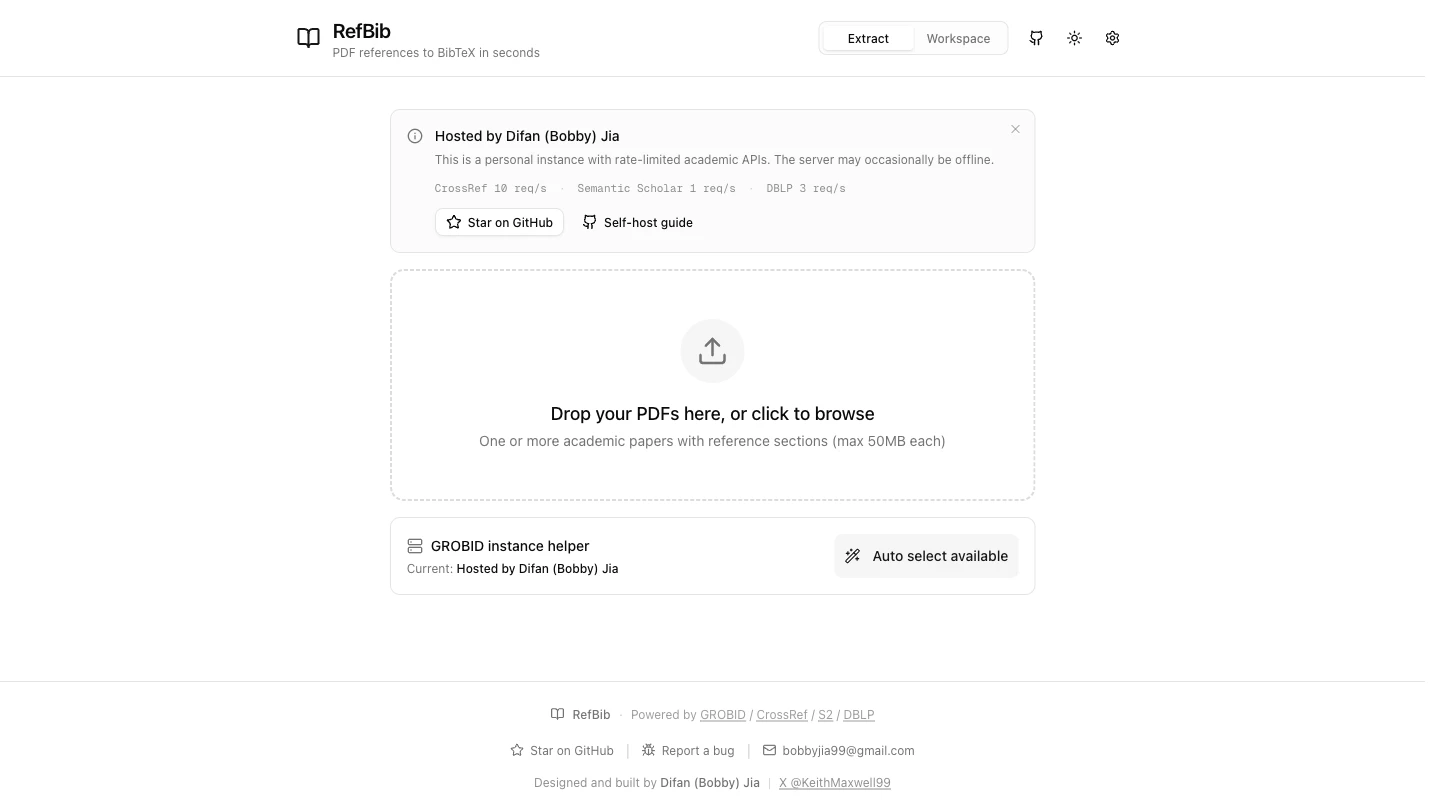Open the X @KeithMaxwell99 profile link
Image resolution: width=1440 pixels, height=810 pixels.
click(x=834, y=783)
